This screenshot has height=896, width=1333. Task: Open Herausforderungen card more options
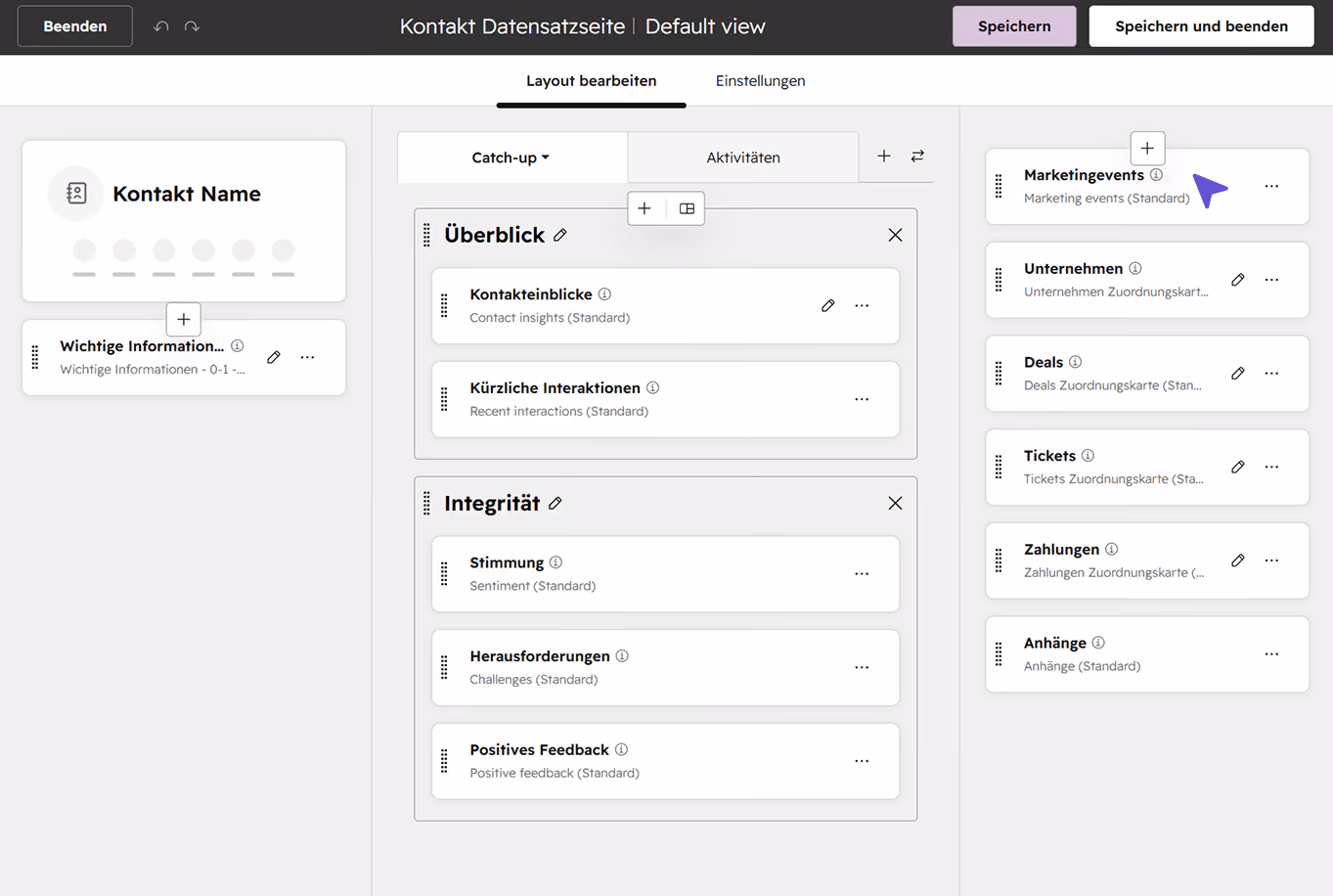[x=862, y=667]
